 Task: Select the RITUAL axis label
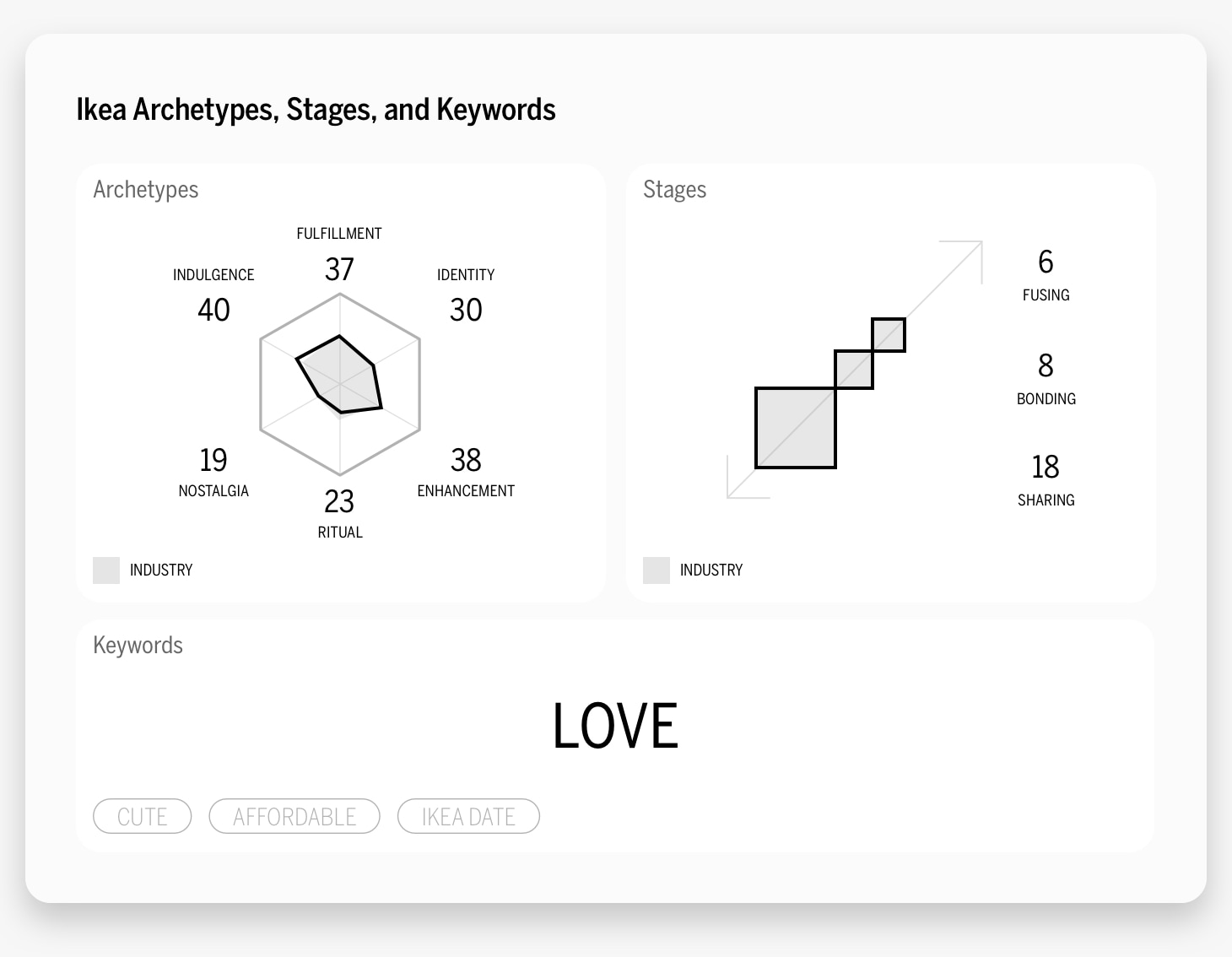click(339, 532)
